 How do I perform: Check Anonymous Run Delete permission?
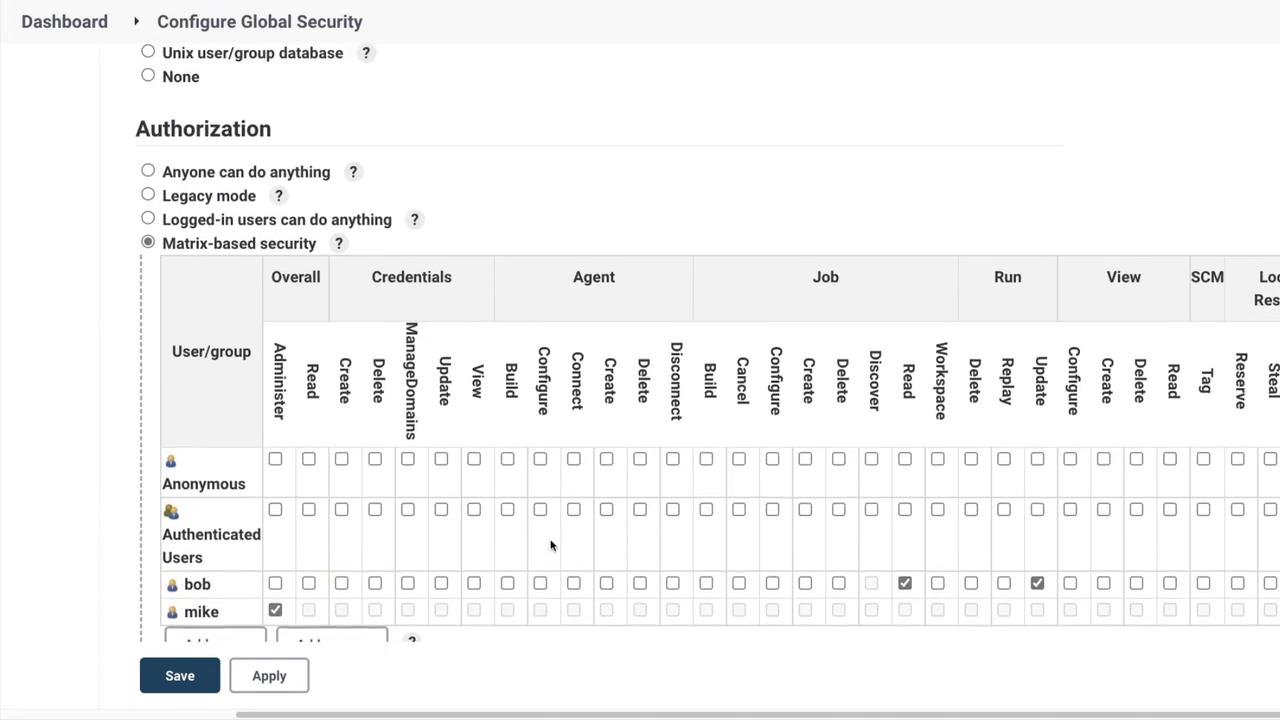pos(971,459)
